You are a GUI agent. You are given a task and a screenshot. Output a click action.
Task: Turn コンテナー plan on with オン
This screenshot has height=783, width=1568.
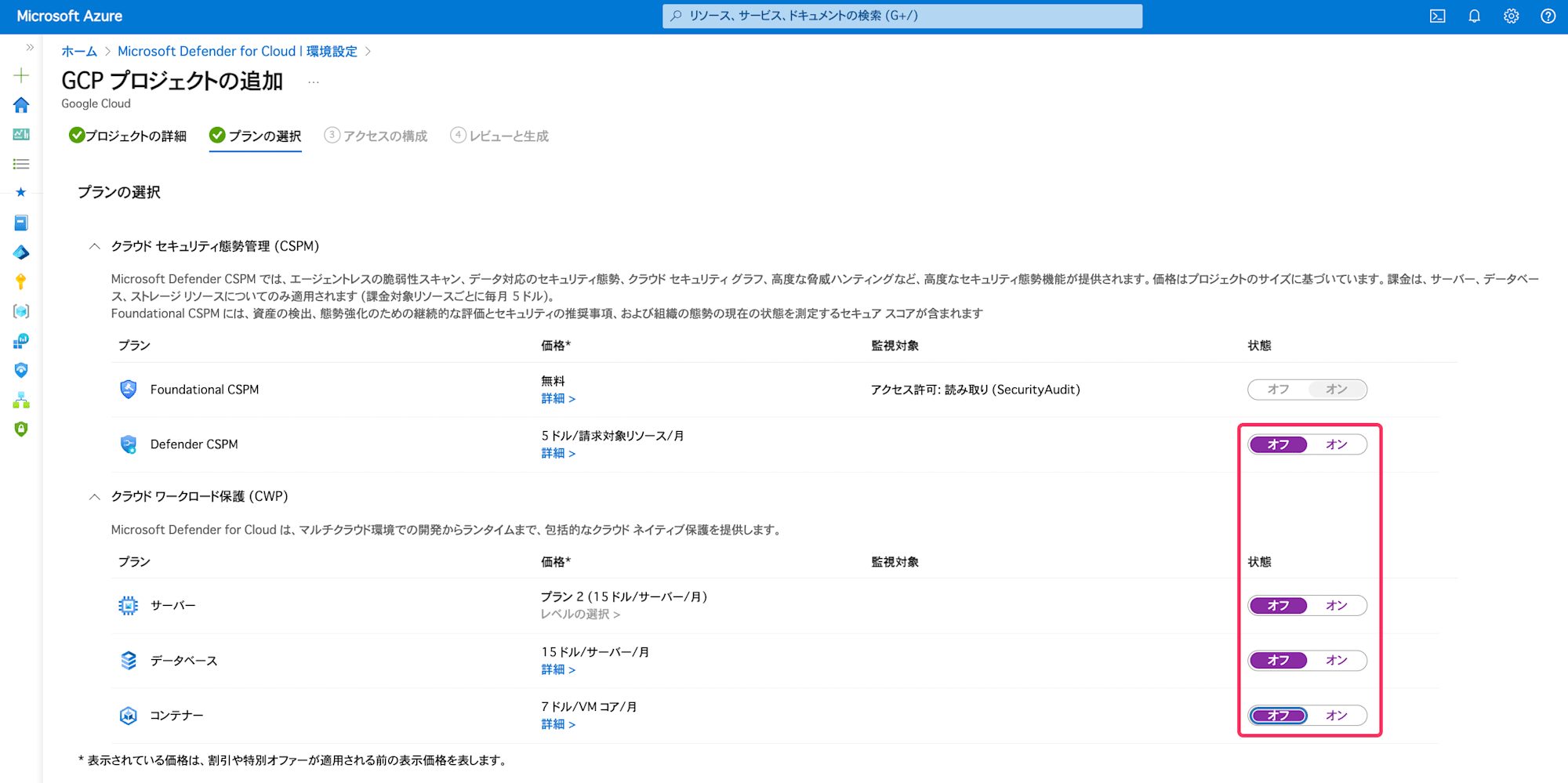[1337, 716]
